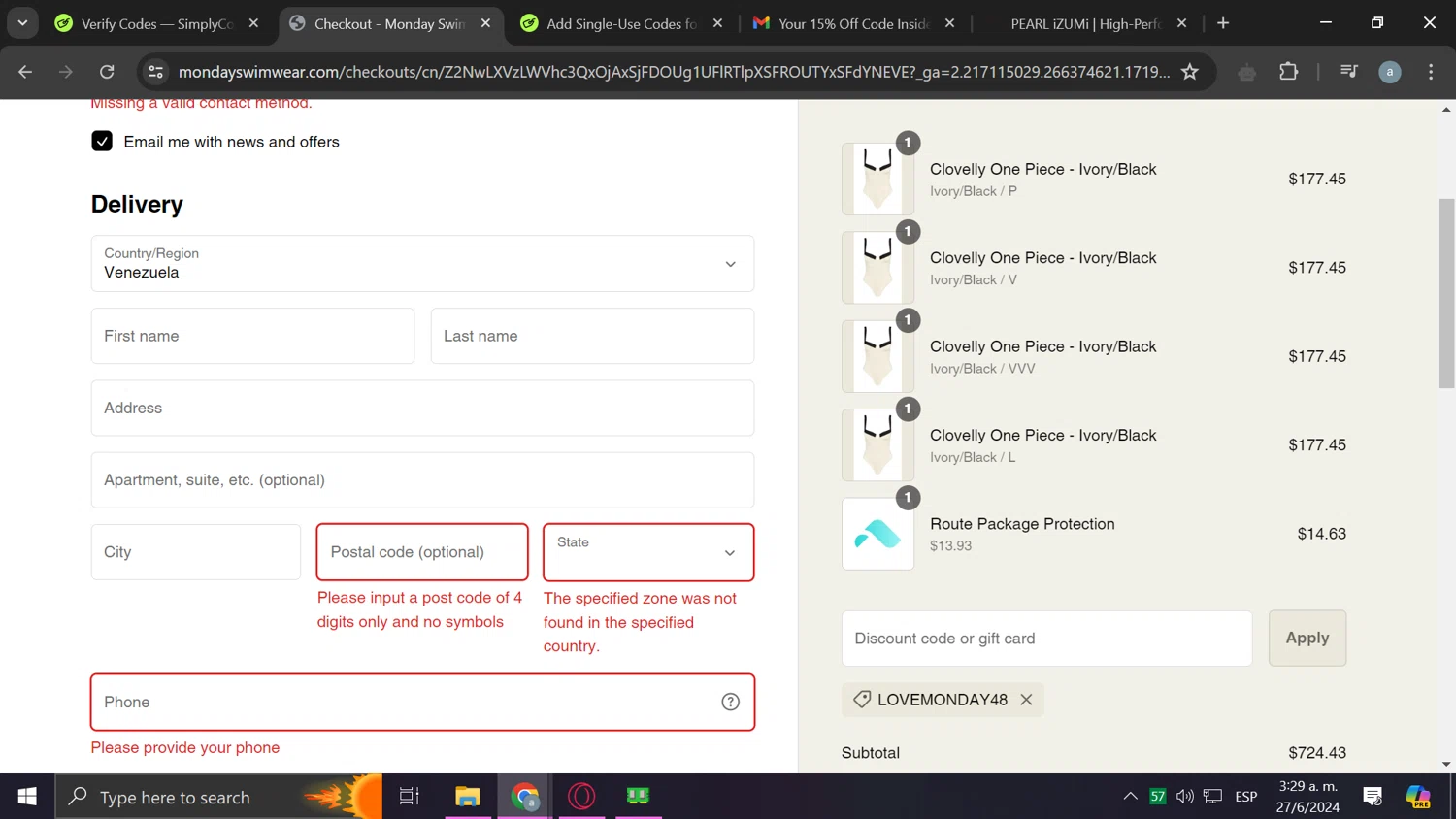Open network settings tray icon
This screenshot has width=1456, height=819.
(x=1213, y=797)
